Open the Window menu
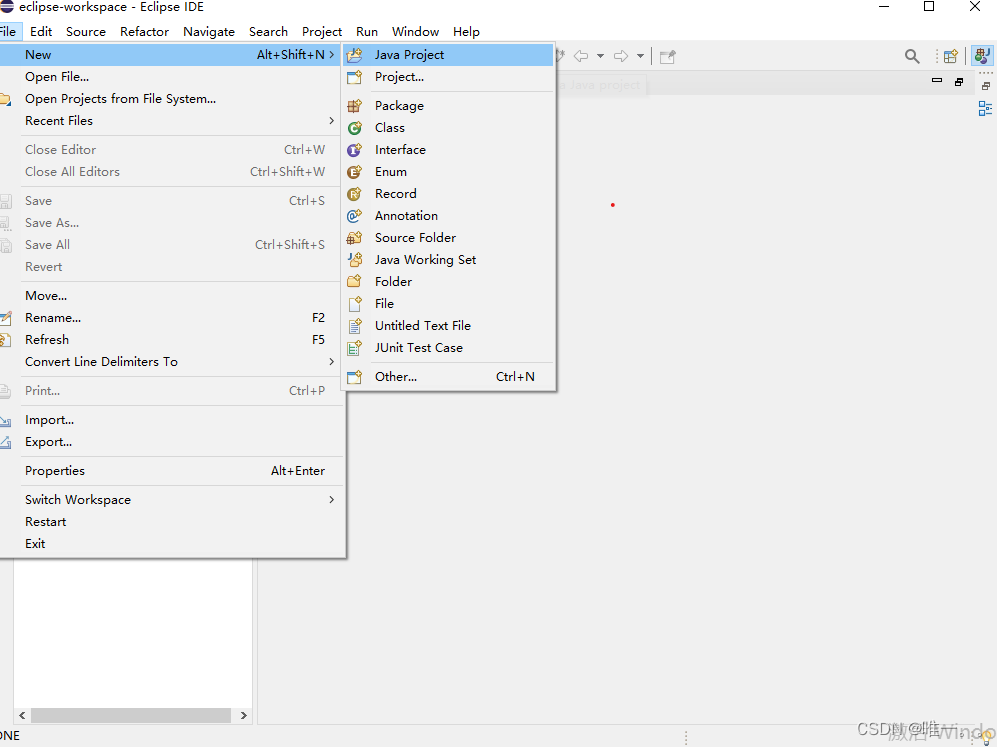997x747 pixels. [415, 32]
